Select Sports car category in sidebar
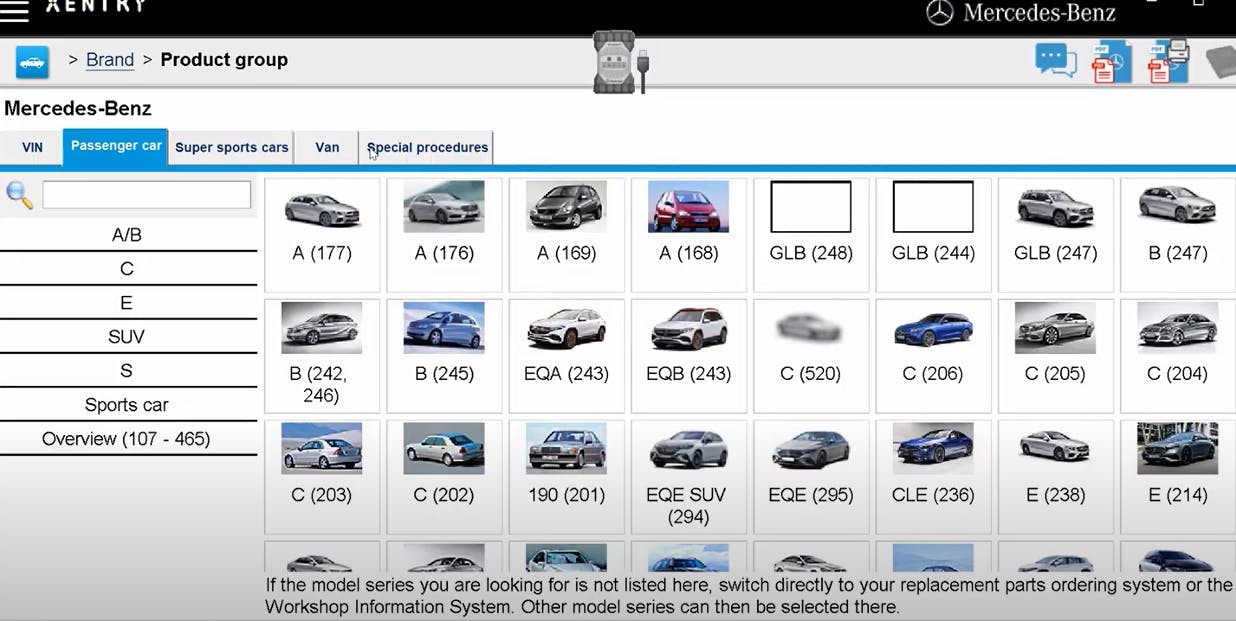This screenshot has width=1236, height=621. coord(127,405)
